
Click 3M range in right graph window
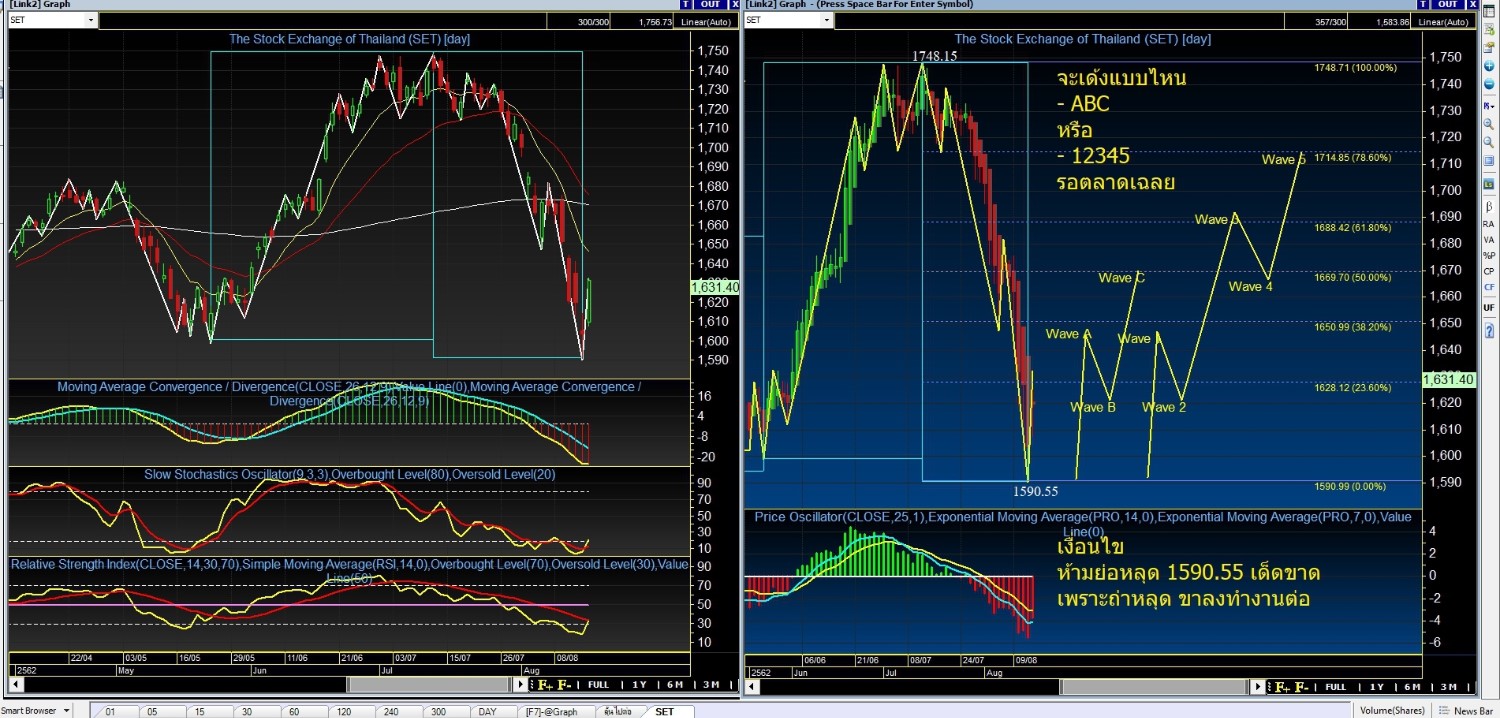point(1449,687)
